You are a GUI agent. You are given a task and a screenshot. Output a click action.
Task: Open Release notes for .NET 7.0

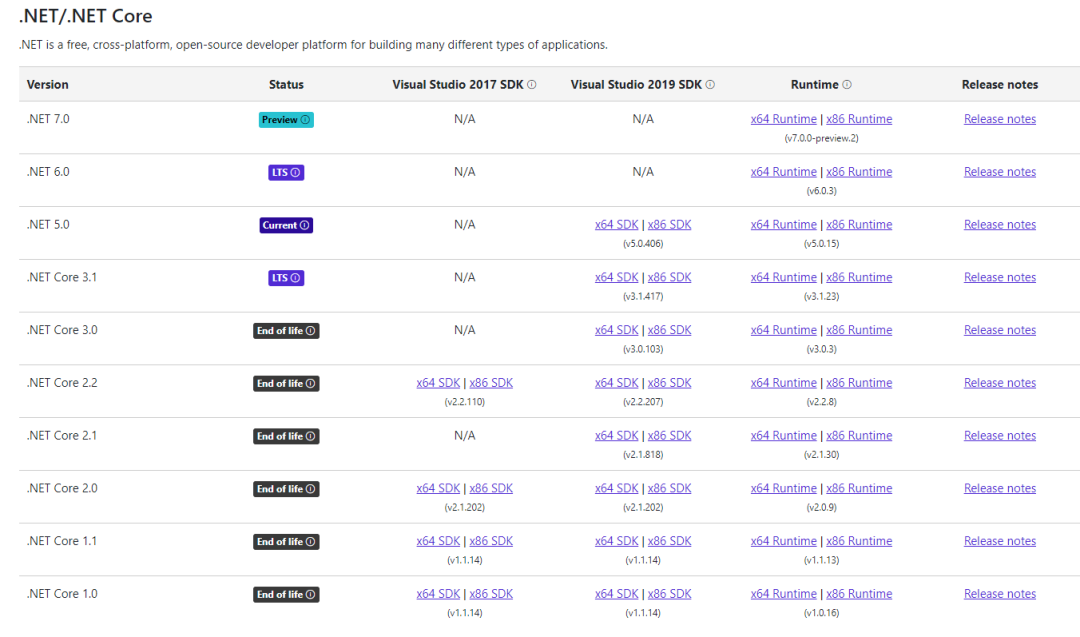(x=1000, y=119)
